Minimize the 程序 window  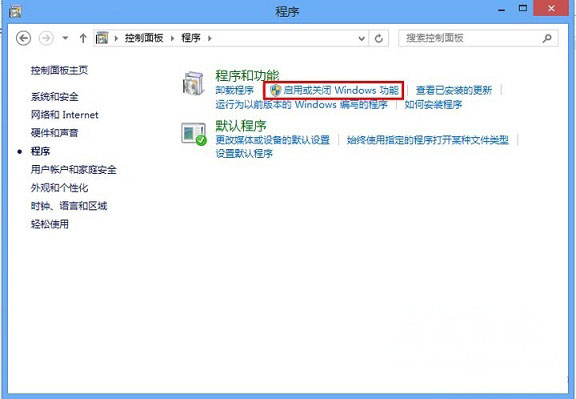click(x=502, y=10)
